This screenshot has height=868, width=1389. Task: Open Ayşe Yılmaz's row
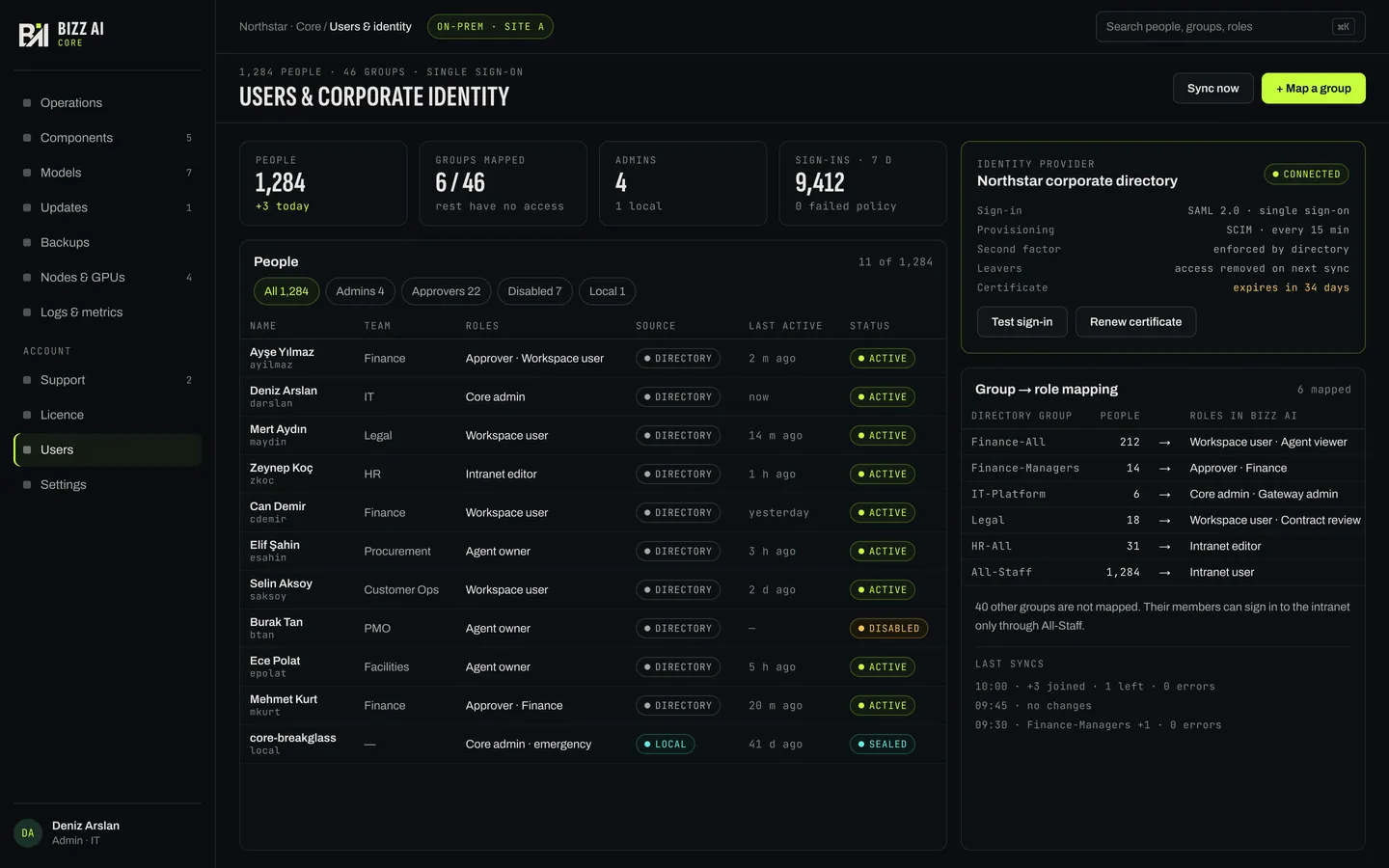point(593,358)
